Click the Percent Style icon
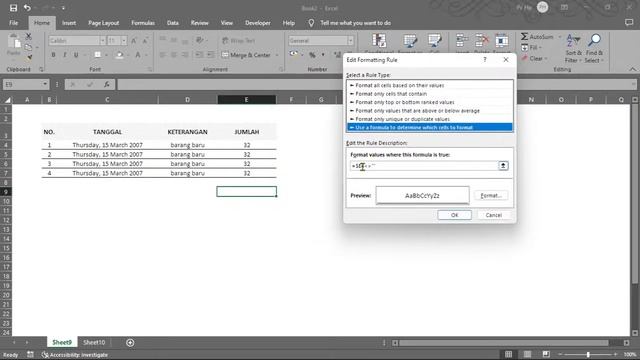Screen dimensions: 640x360 [312, 55]
